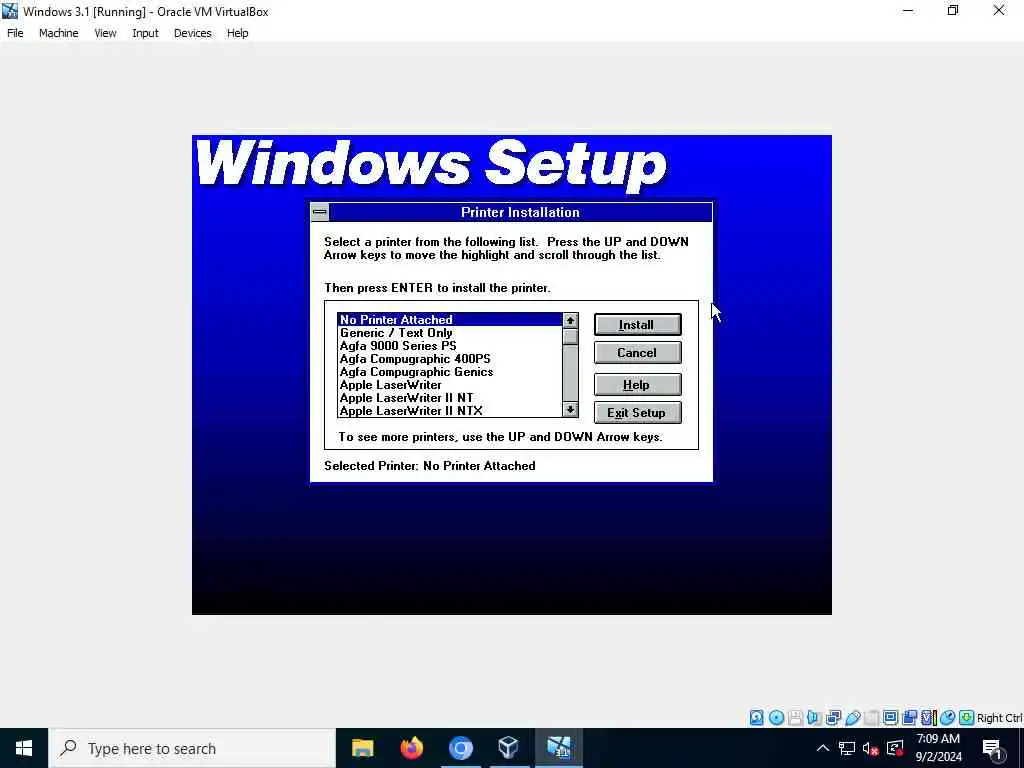The width and height of the screenshot is (1024, 768).
Task: Open the notification center icon
Action: [993, 749]
